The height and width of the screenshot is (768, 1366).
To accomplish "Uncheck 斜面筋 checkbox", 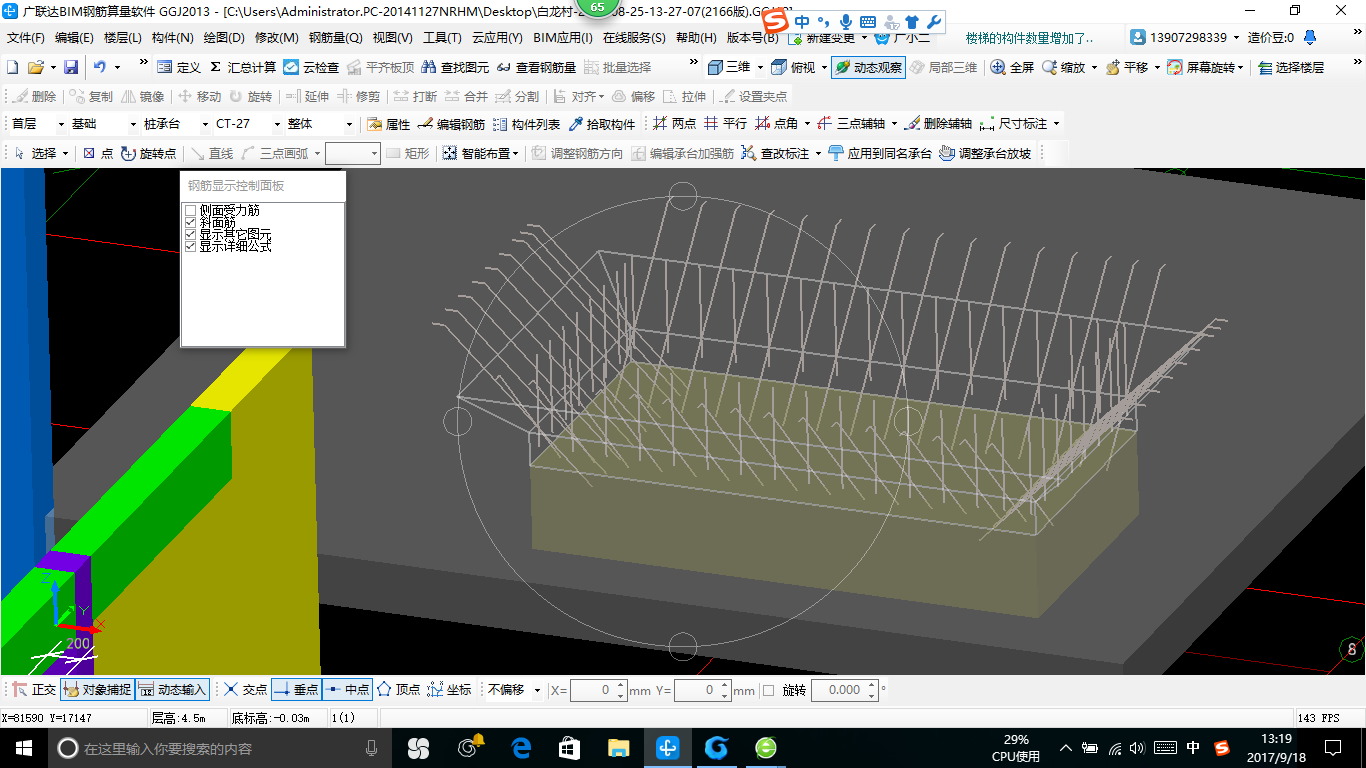I will [x=190, y=223].
